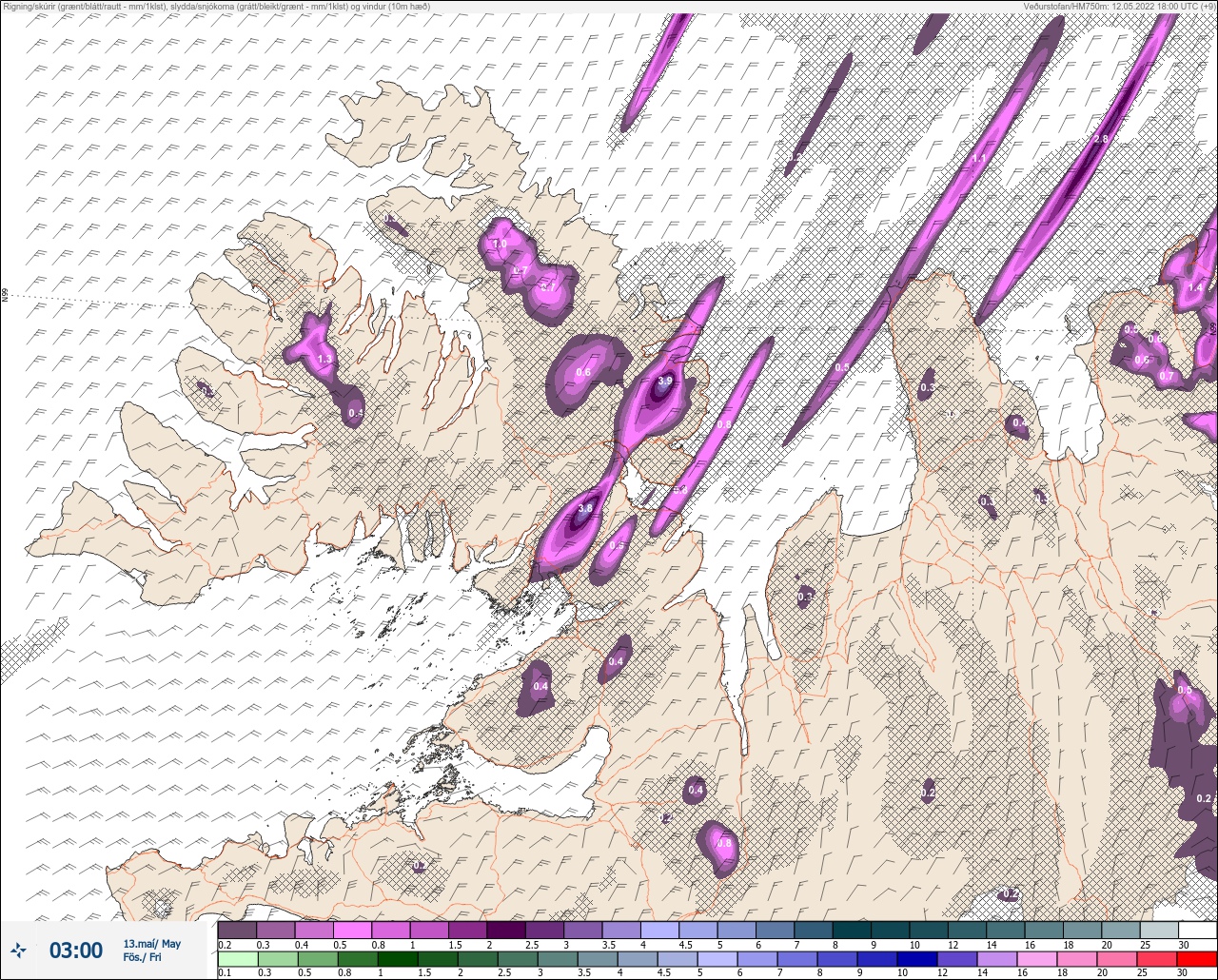1218x980 pixels.
Task: Click the 0.6 value on the dark purple patch
Action: [583, 372]
